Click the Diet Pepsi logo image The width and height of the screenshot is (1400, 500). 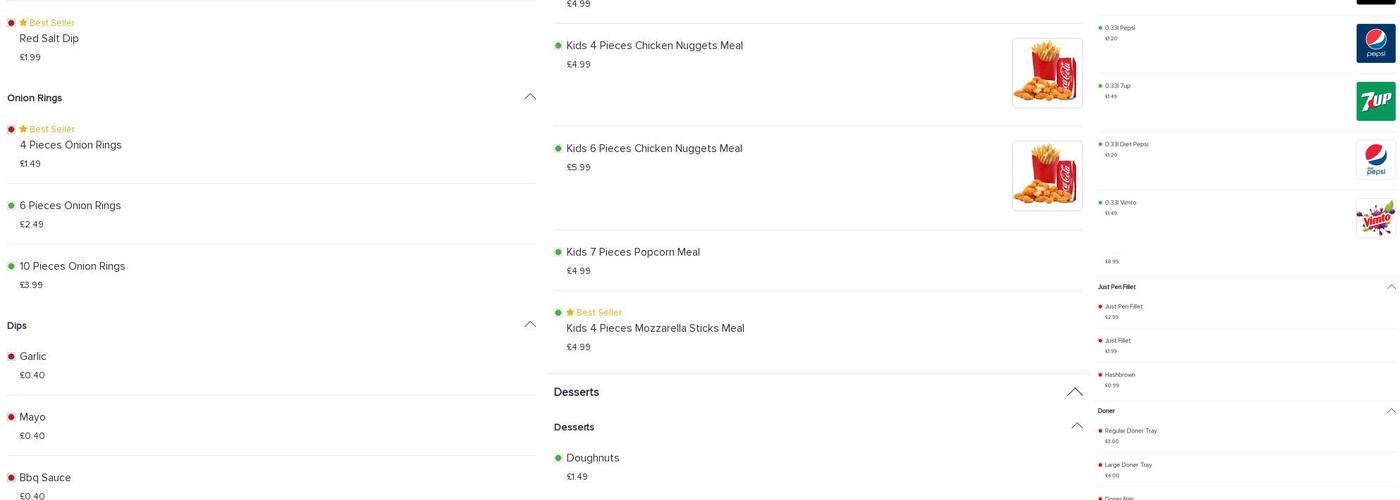[1375, 159]
